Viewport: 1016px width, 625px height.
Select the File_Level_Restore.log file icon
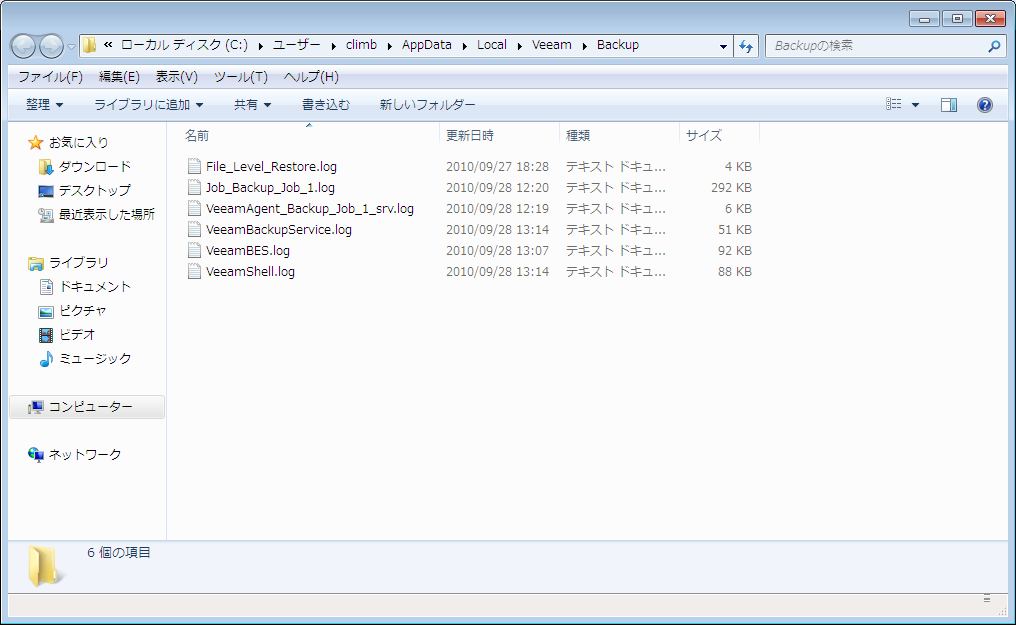[194, 166]
